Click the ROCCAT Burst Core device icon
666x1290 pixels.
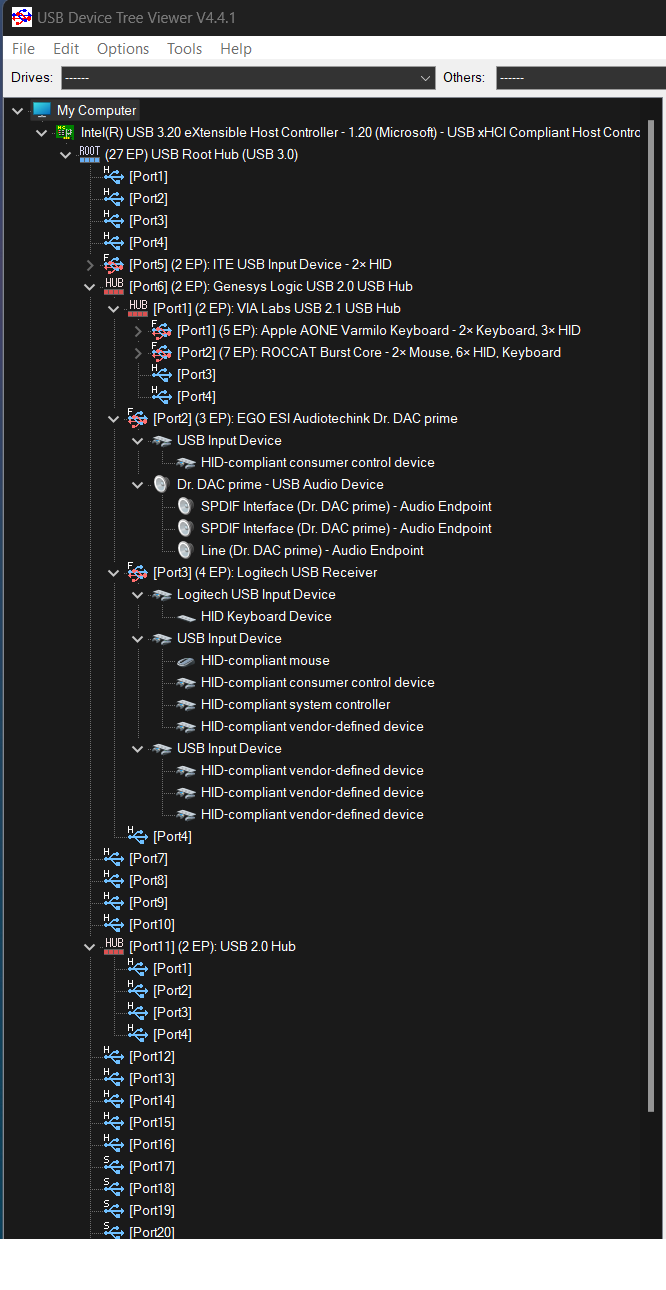coord(162,352)
